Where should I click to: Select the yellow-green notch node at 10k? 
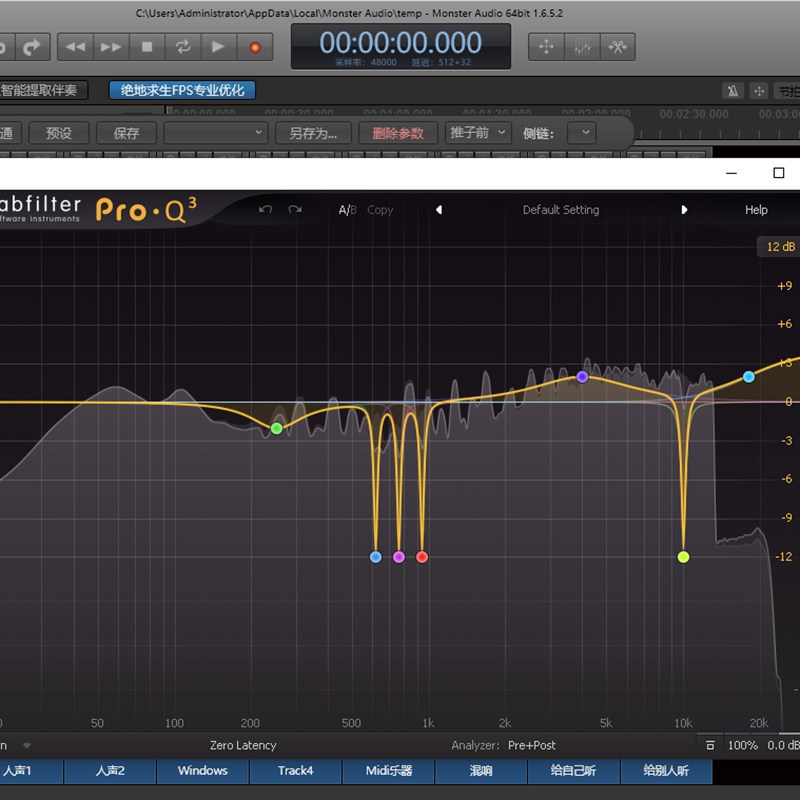click(x=684, y=557)
